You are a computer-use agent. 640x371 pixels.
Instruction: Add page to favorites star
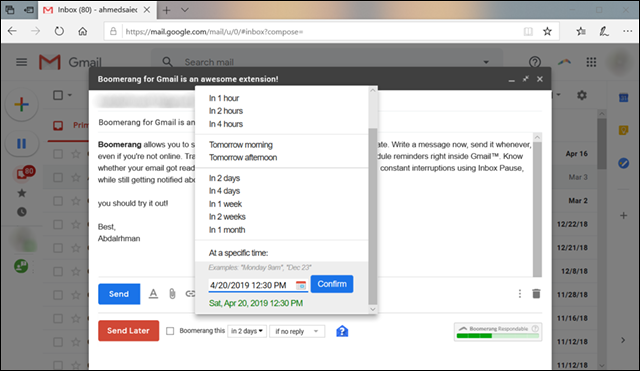(x=547, y=31)
